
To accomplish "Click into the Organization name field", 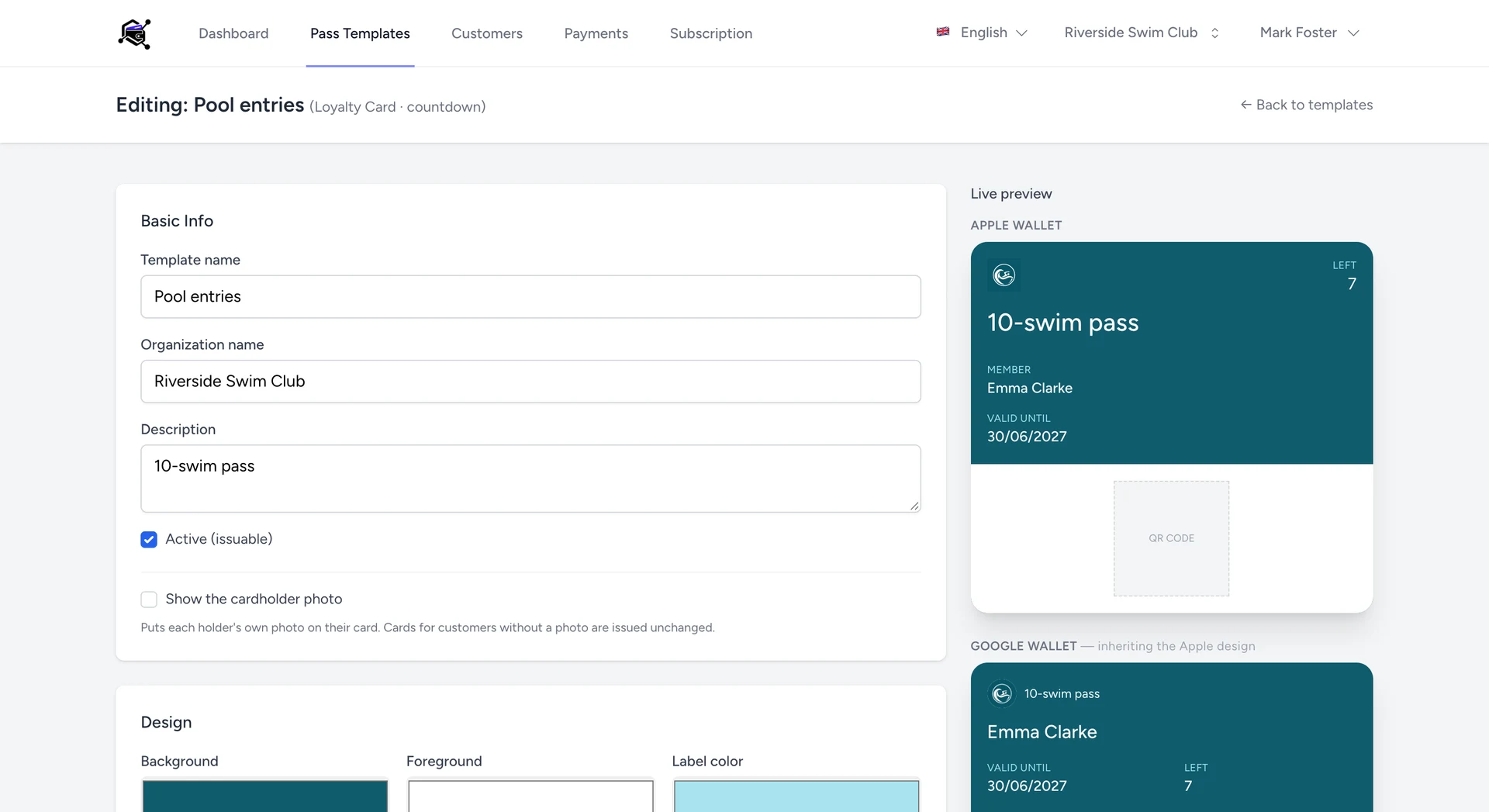I will pyautogui.click(x=530, y=382).
